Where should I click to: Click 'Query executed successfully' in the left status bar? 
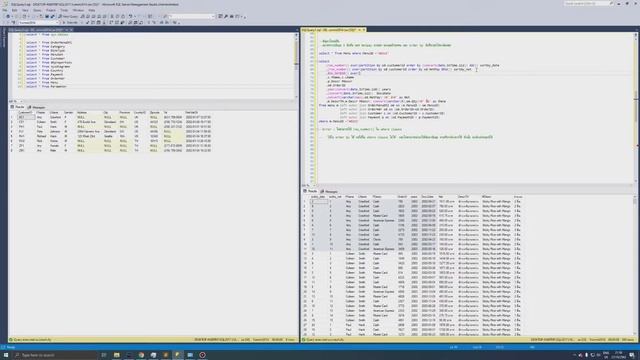(x=33, y=340)
